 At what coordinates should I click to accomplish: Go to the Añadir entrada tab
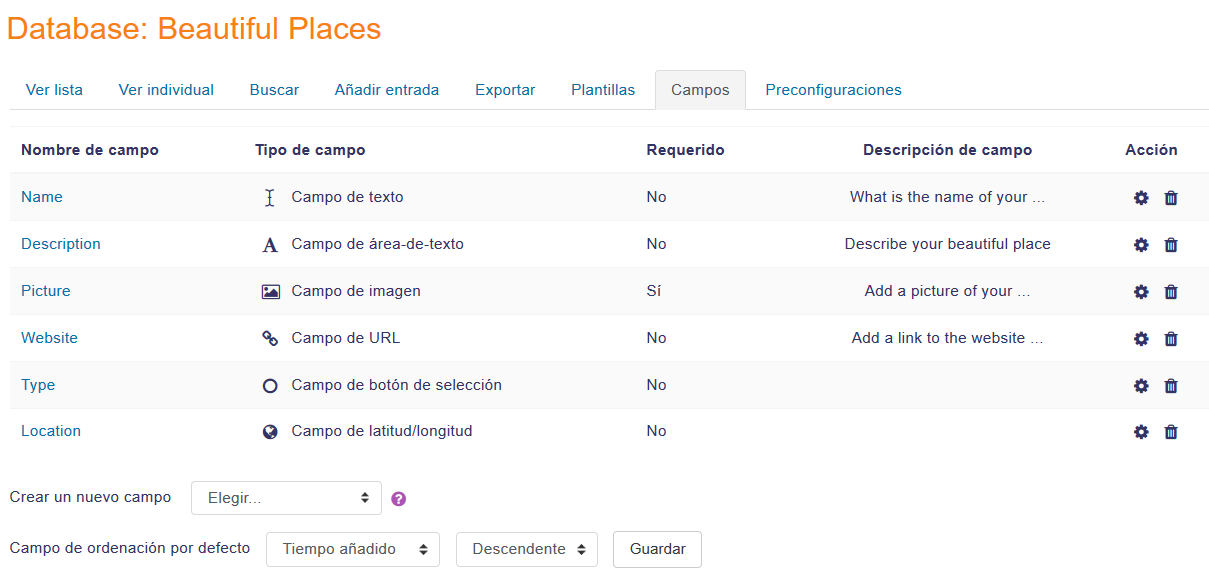coord(386,90)
